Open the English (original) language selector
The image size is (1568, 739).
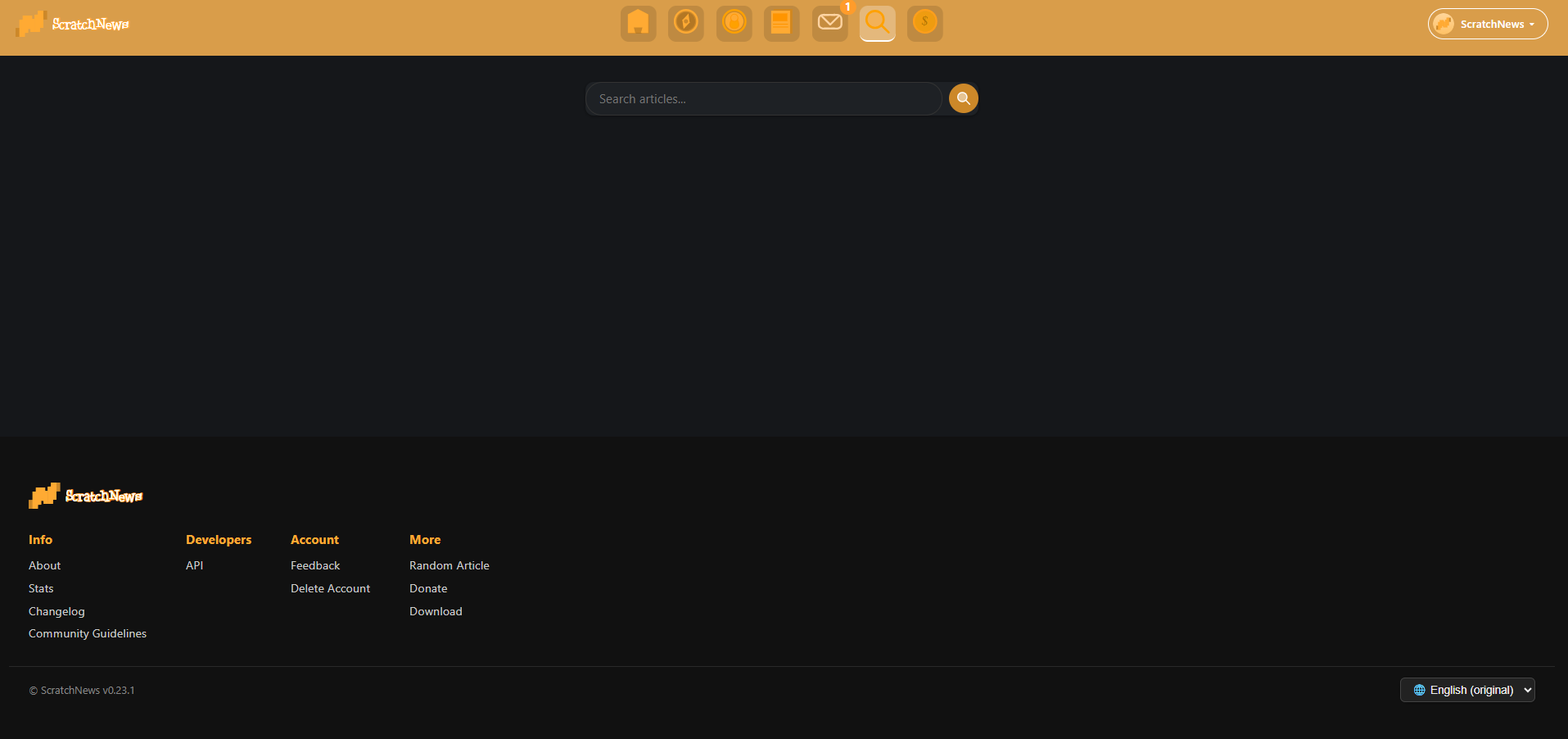point(1467,690)
